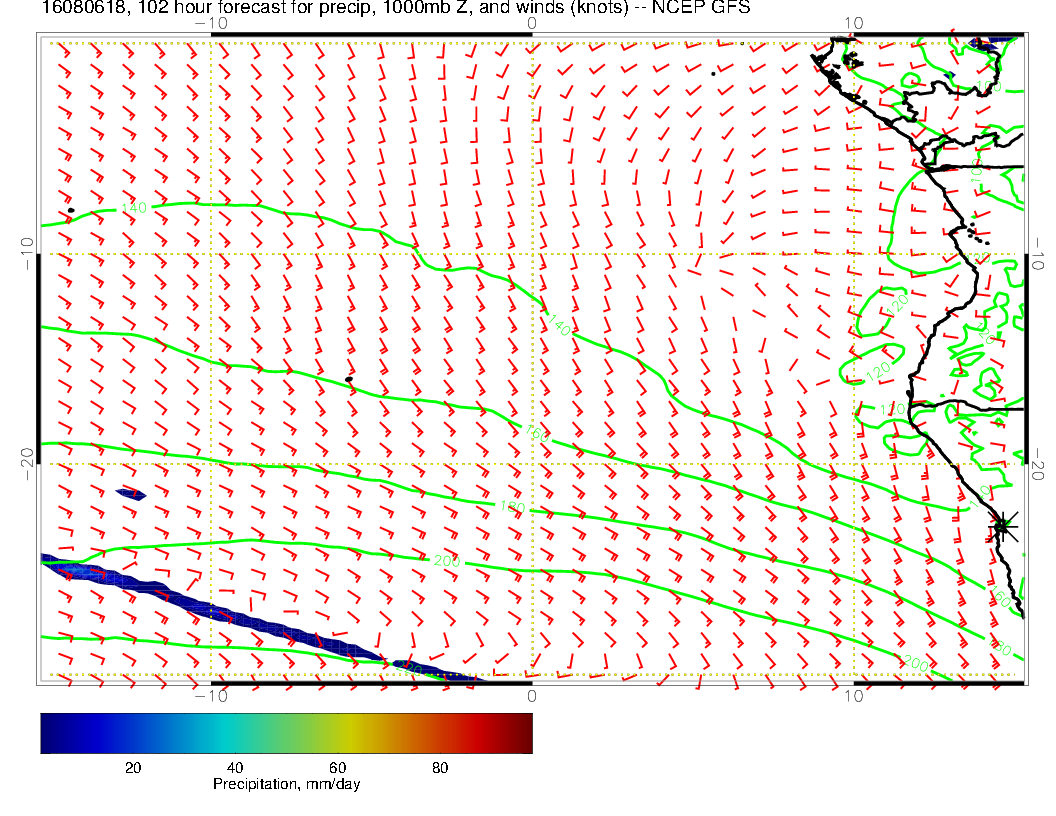Image resolution: width=1056 pixels, height=816 pixels.
Task: Click the "200" contour label west of the prime meridian
Action: (x=447, y=561)
